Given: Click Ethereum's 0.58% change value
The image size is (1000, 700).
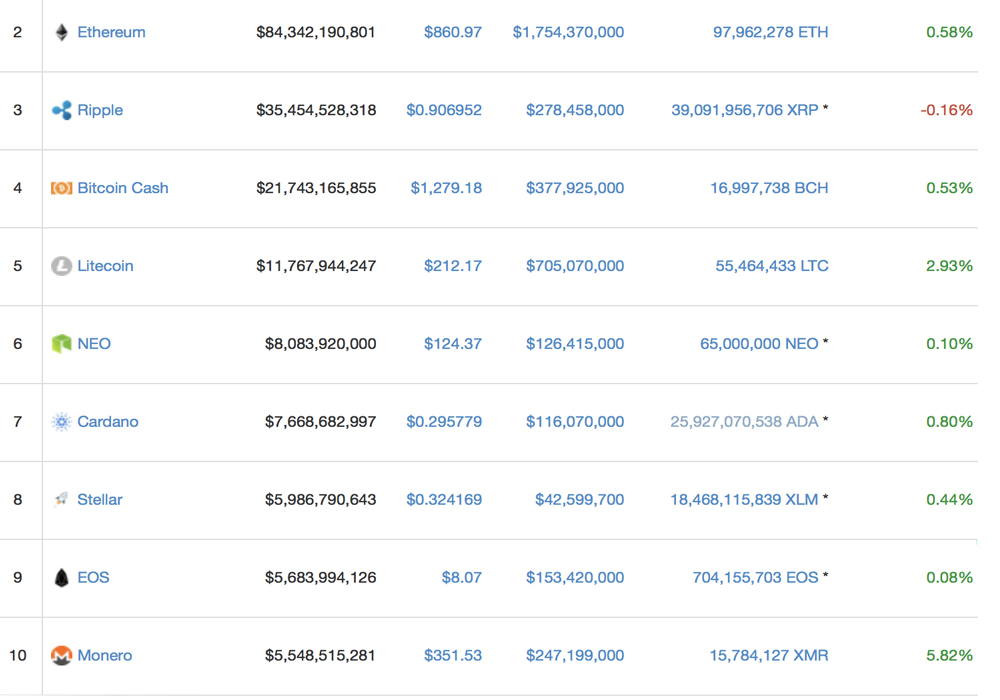Looking at the screenshot, I should 950,32.
